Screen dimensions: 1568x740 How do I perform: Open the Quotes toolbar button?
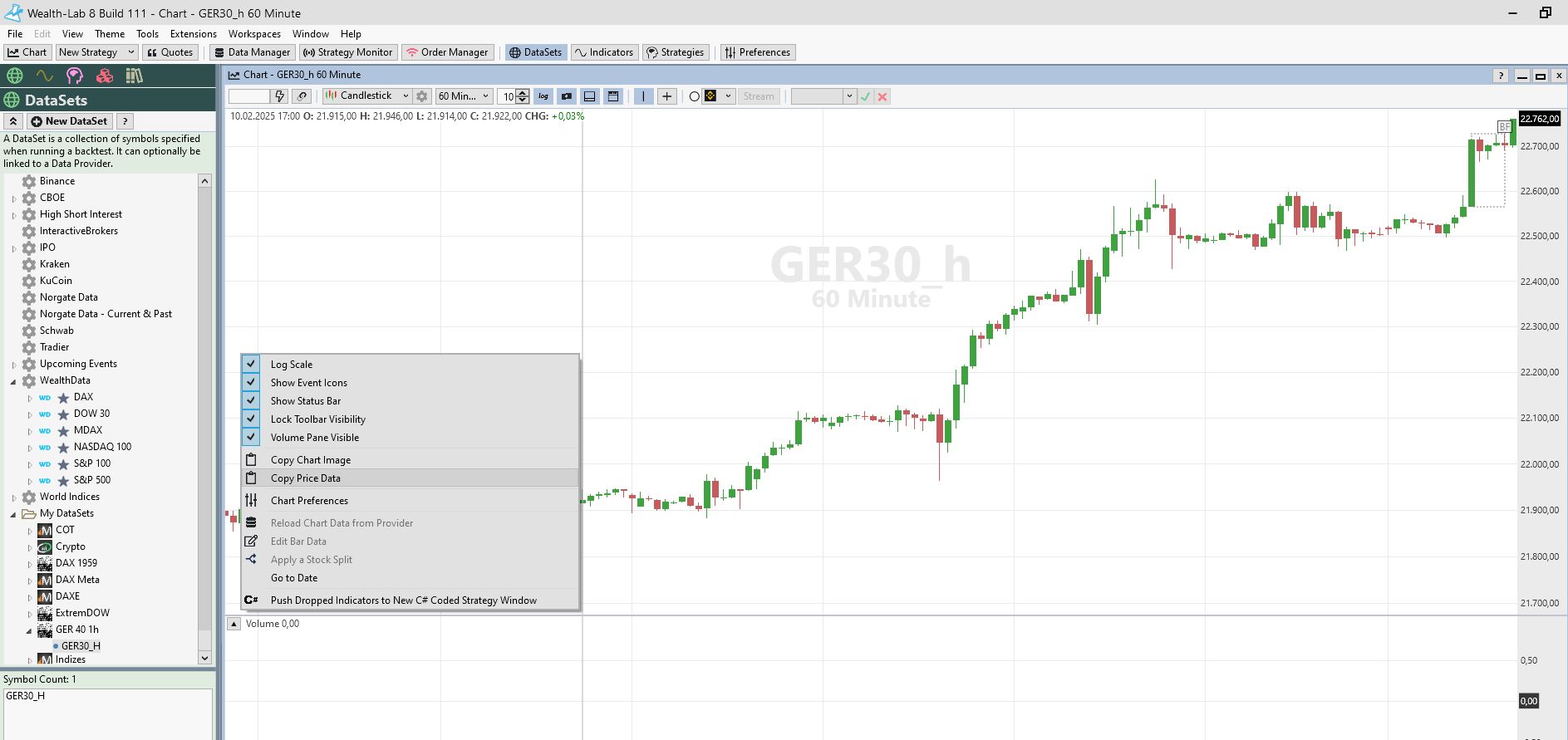point(170,52)
